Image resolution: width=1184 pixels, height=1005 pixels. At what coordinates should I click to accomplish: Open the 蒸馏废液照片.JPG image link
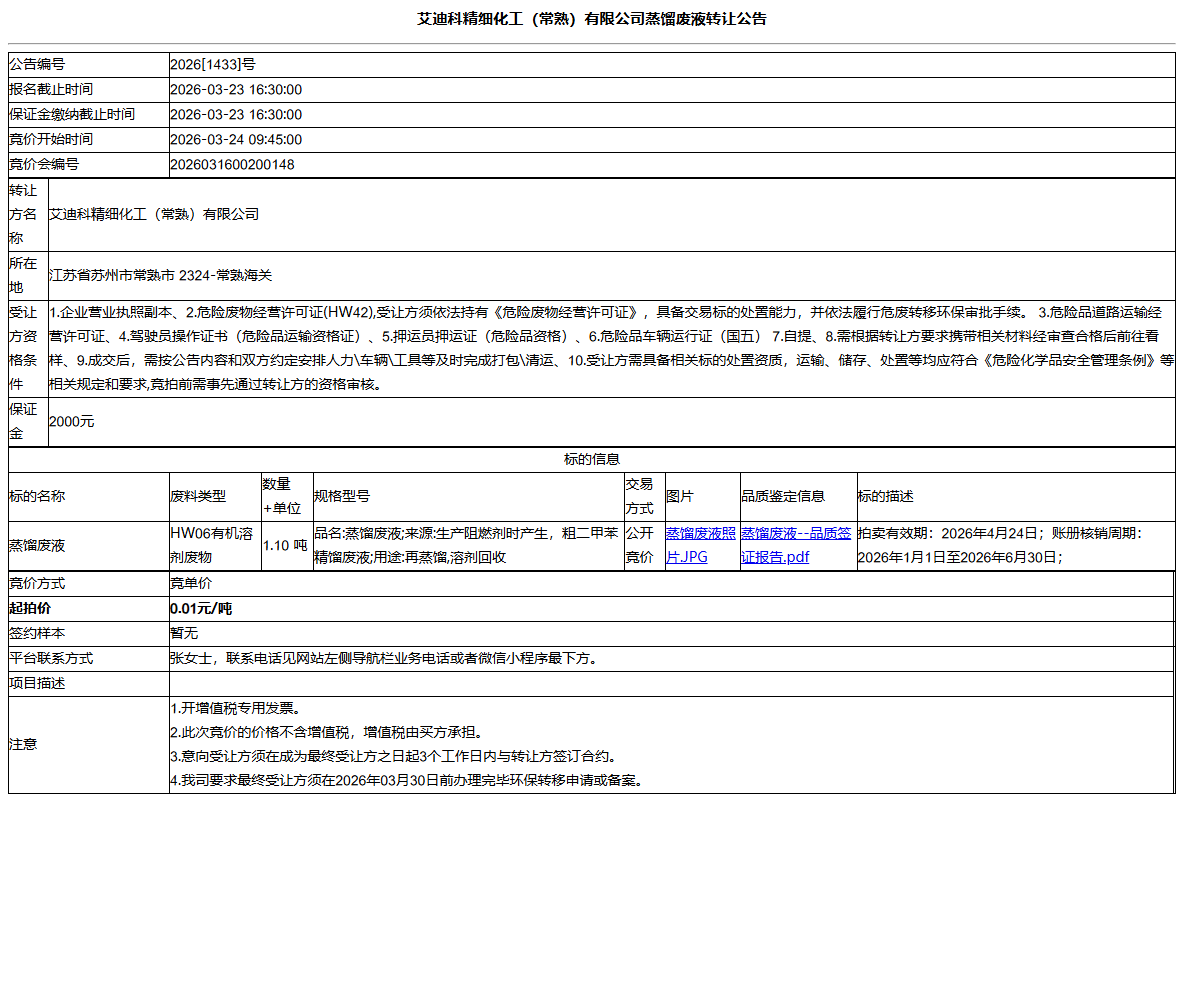pos(699,543)
